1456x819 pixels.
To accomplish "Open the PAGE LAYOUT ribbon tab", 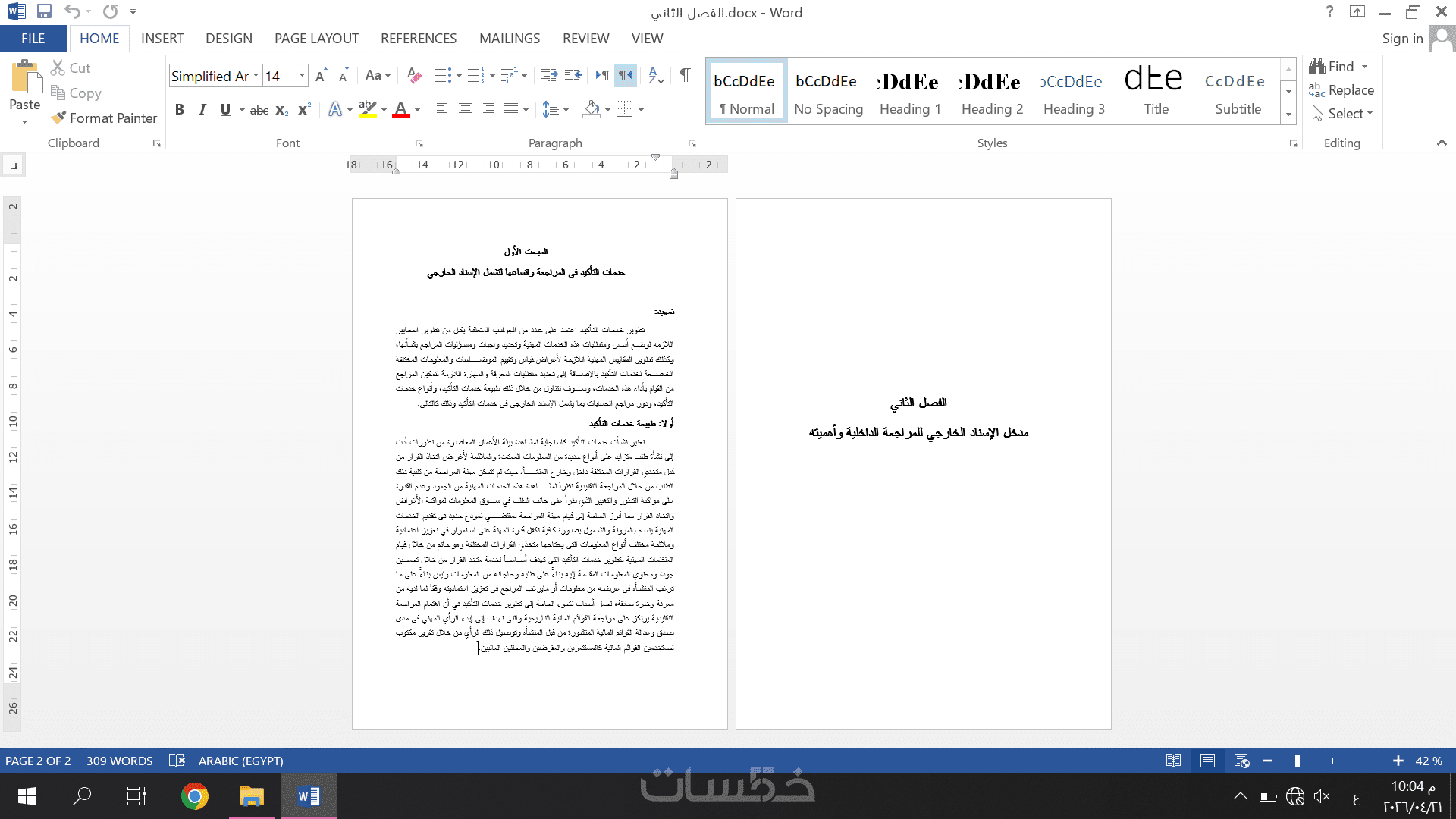I will click(316, 38).
